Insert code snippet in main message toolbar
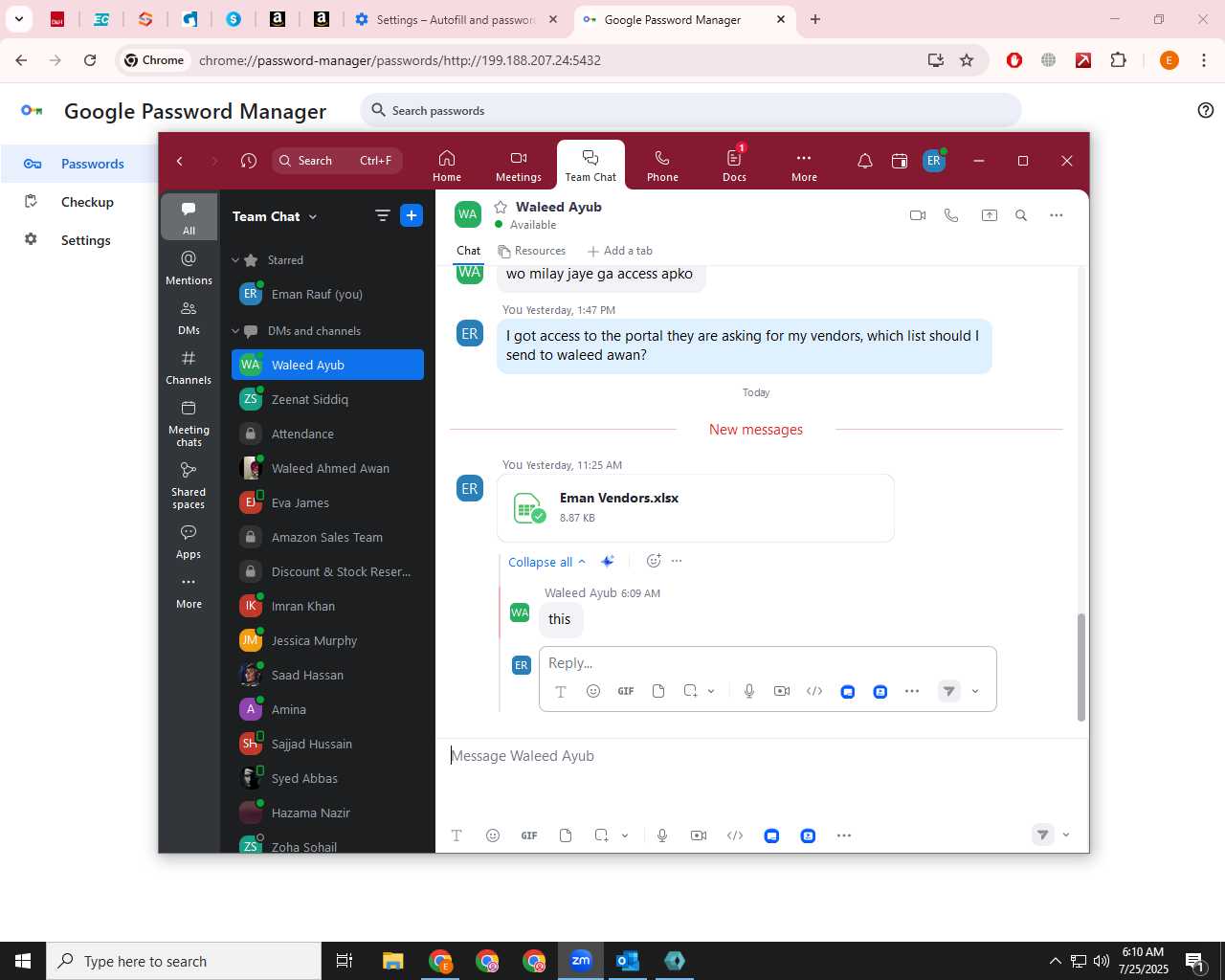 click(735, 835)
